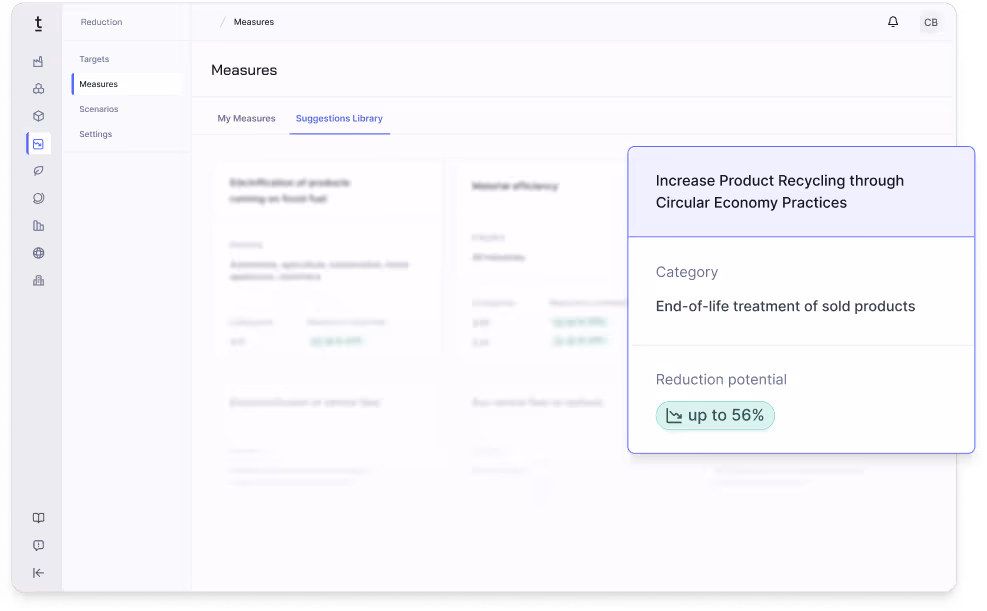
Task: Open the documentation book icon
Action: click(38, 518)
